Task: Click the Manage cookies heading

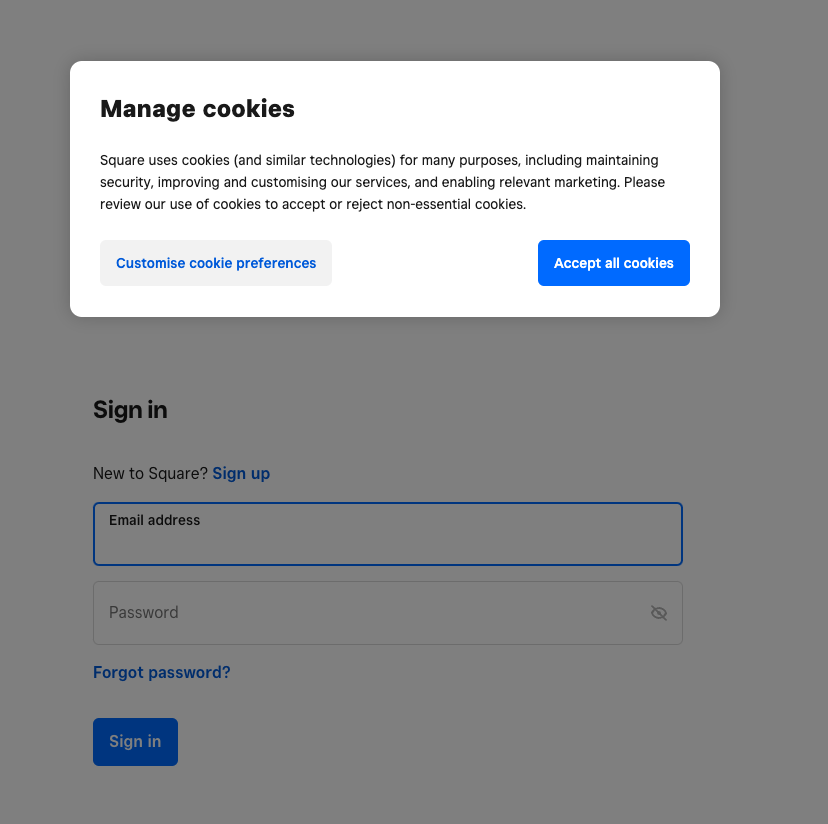Action: click(x=197, y=109)
